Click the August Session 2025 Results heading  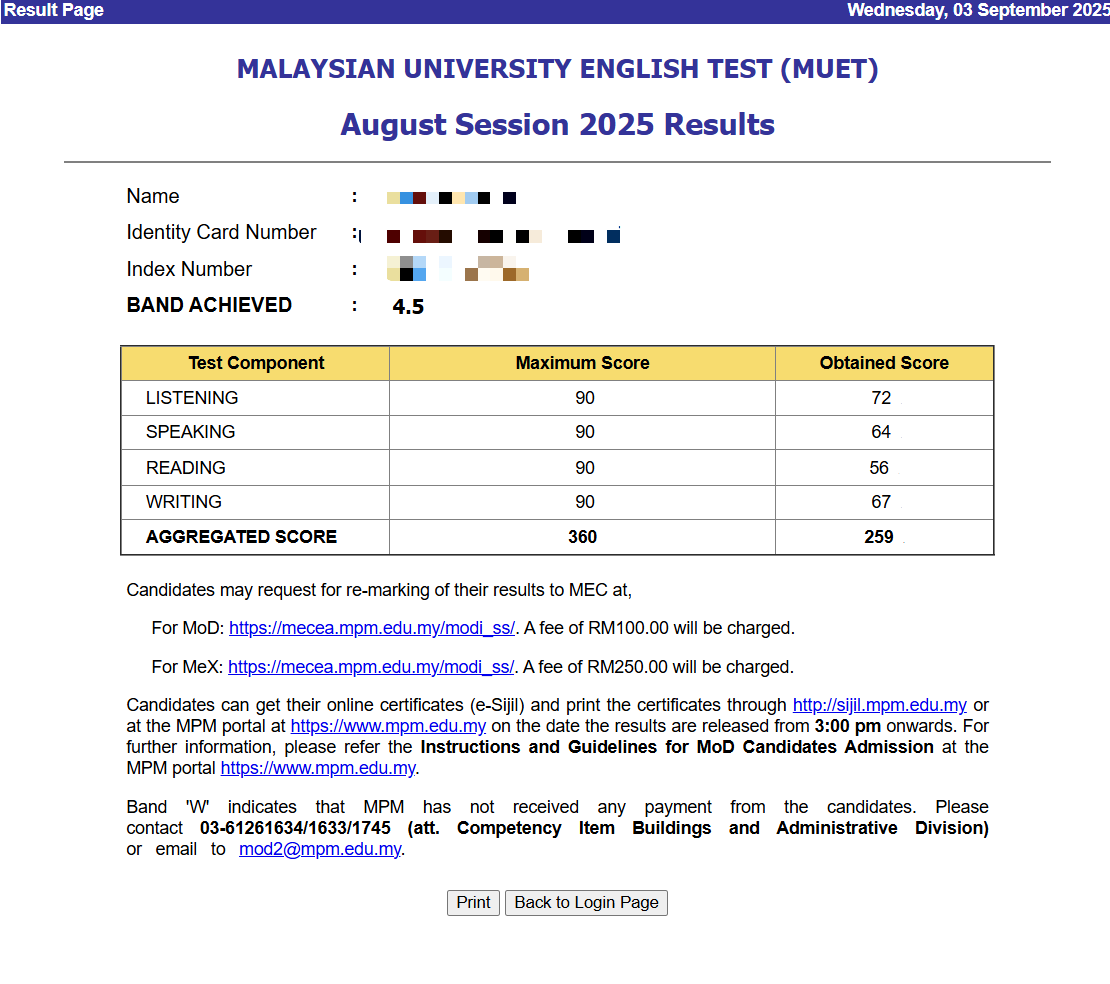click(557, 125)
